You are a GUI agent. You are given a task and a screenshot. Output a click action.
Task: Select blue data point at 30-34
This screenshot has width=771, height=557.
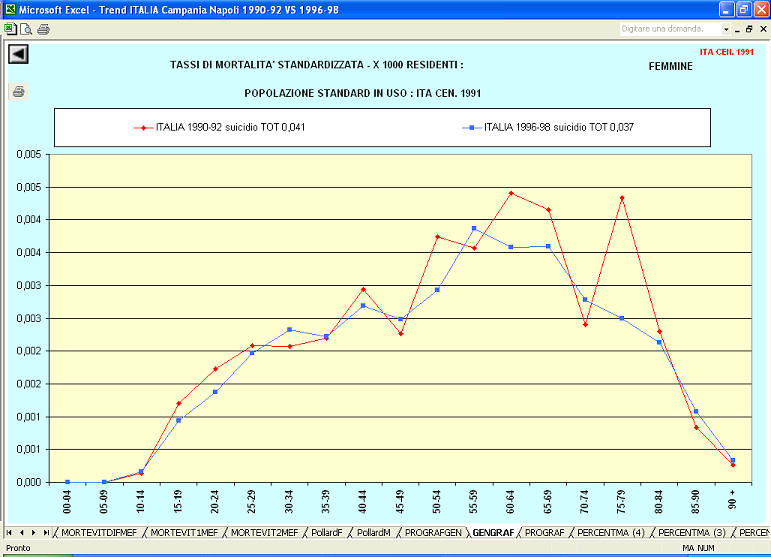(x=289, y=329)
